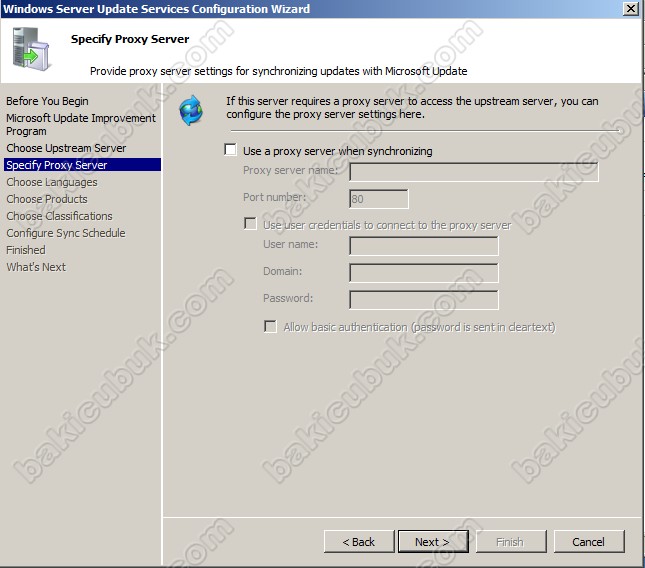
Task: Select highlighted Specify Proxy Server step
Action: [82, 165]
